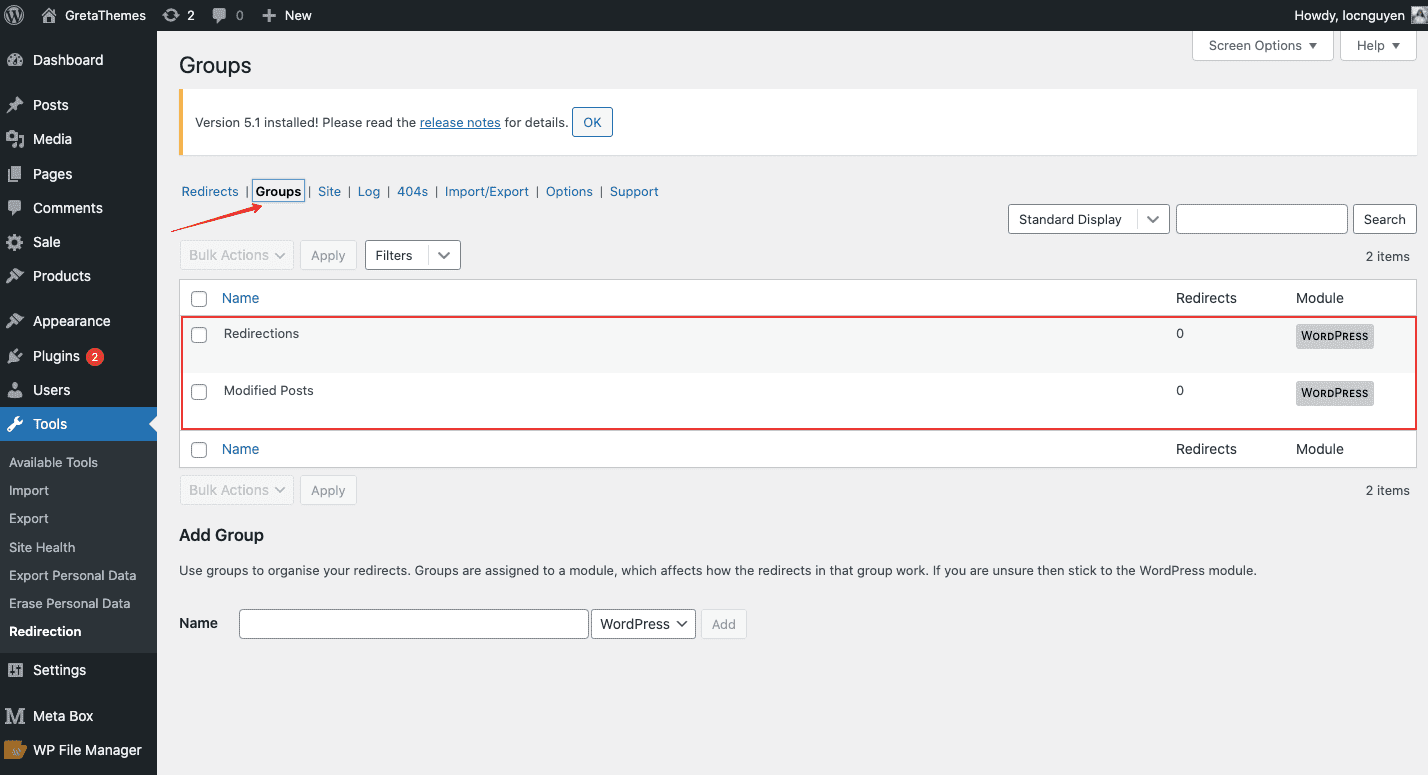Click the Sale gear icon

pyautogui.click(x=15, y=242)
